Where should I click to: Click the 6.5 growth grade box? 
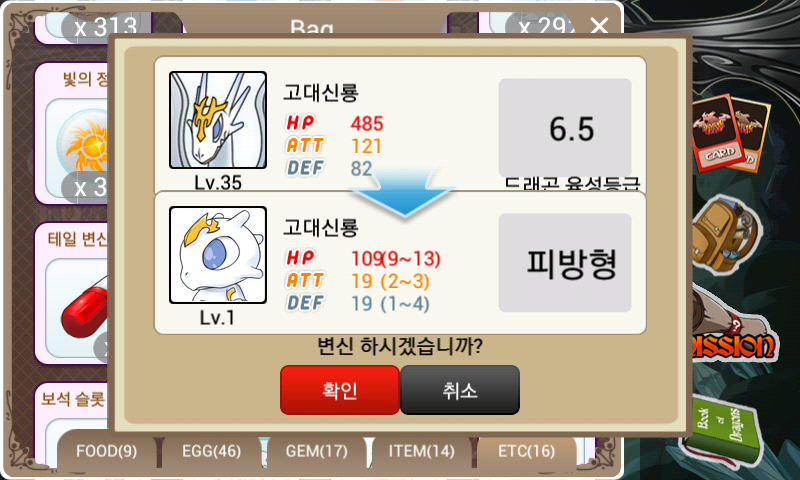click(565, 128)
